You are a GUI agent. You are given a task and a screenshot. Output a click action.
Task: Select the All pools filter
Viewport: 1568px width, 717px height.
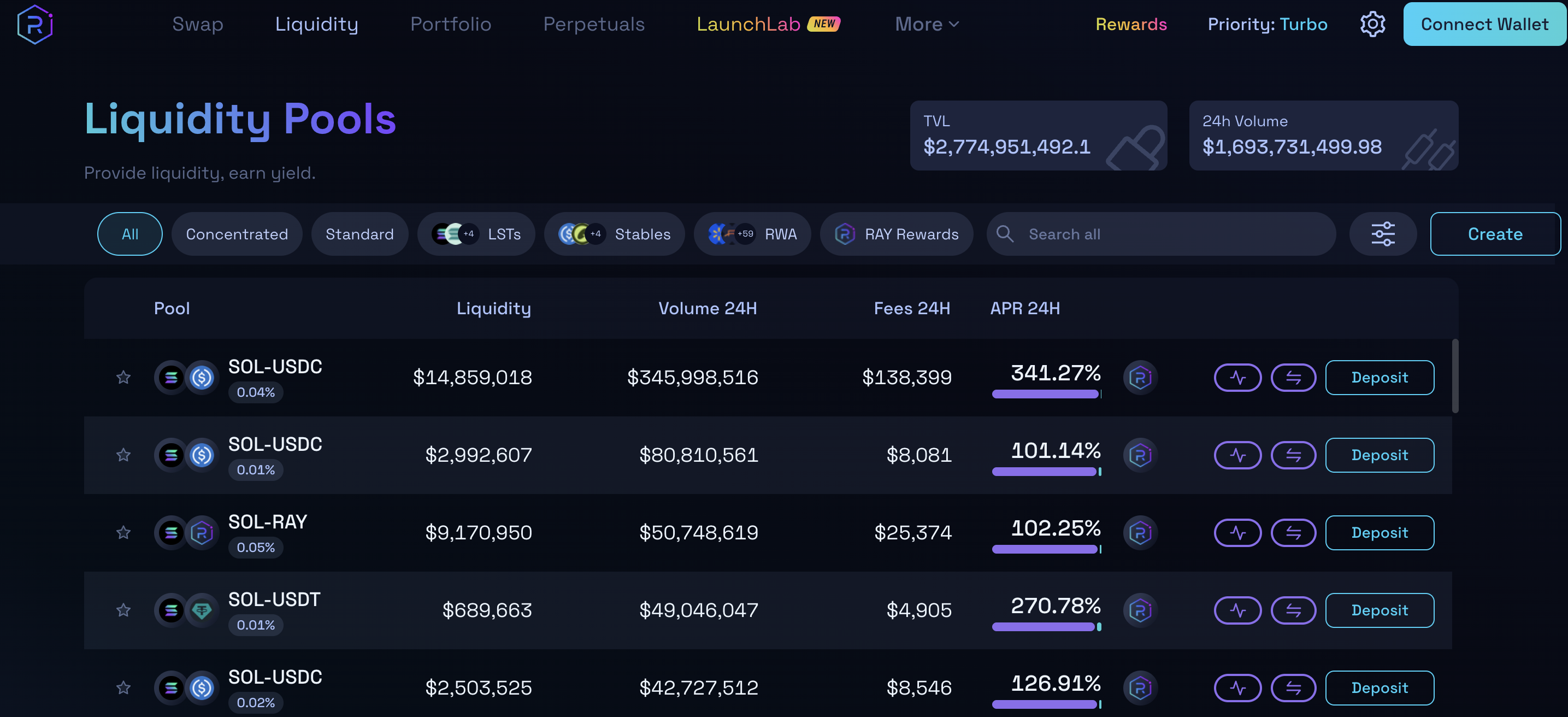click(x=129, y=234)
